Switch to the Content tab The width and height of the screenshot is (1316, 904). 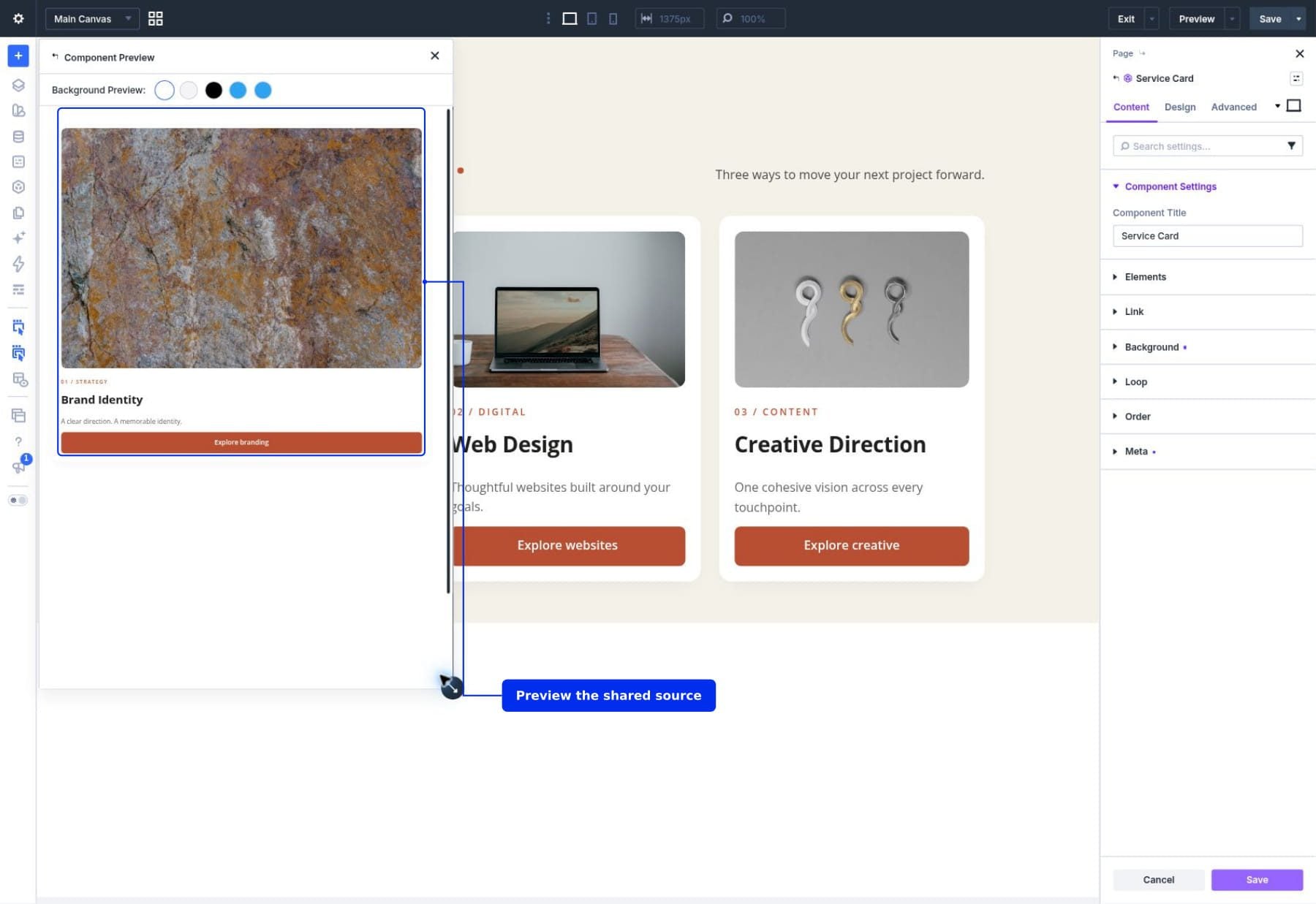click(1131, 107)
